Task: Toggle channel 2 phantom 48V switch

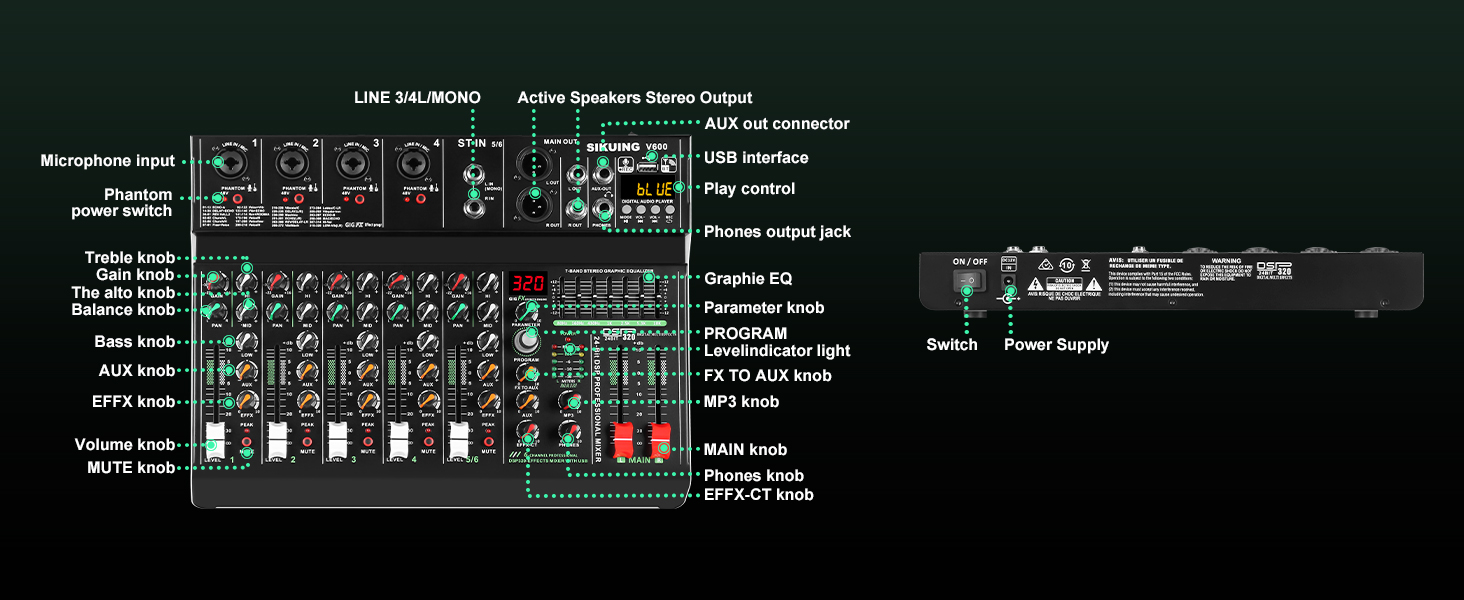Action: pyautogui.click(x=300, y=198)
